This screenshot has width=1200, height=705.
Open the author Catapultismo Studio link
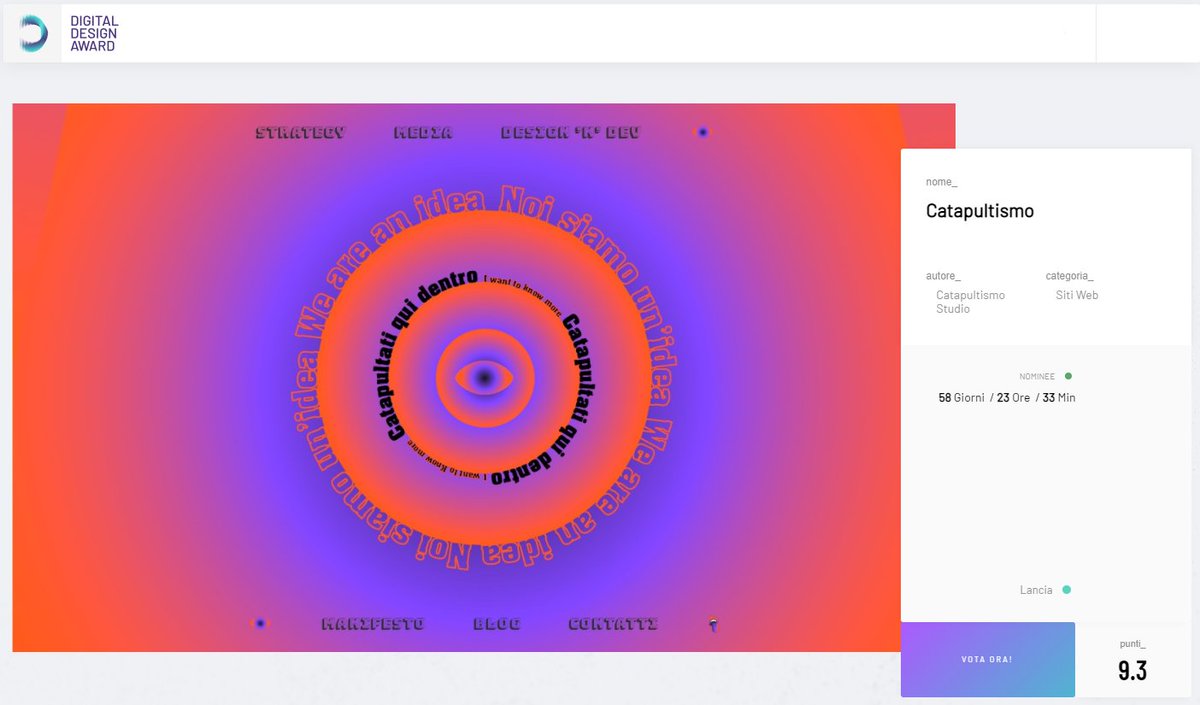click(x=970, y=302)
